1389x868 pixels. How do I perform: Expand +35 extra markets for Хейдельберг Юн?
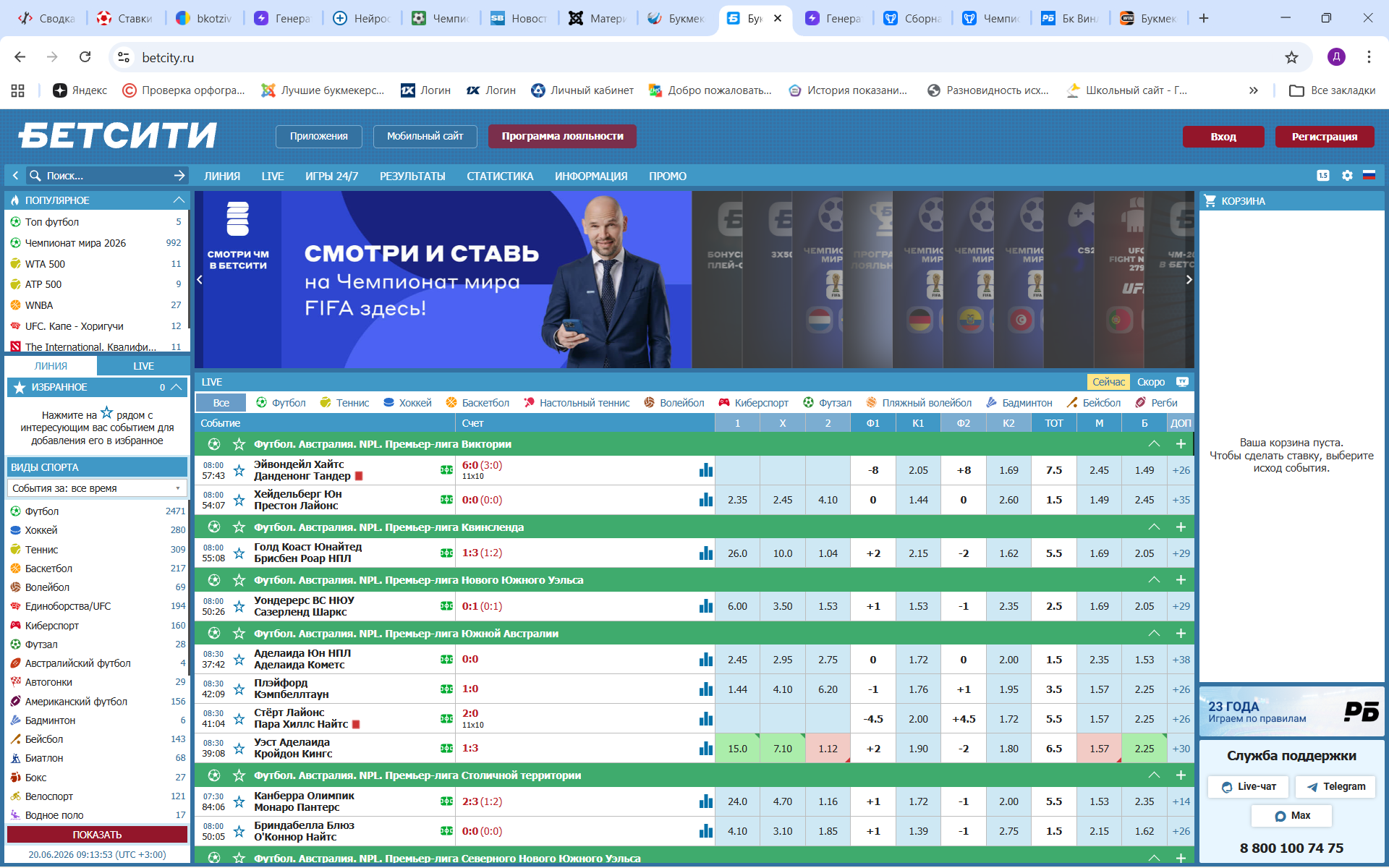click(1181, 500)
